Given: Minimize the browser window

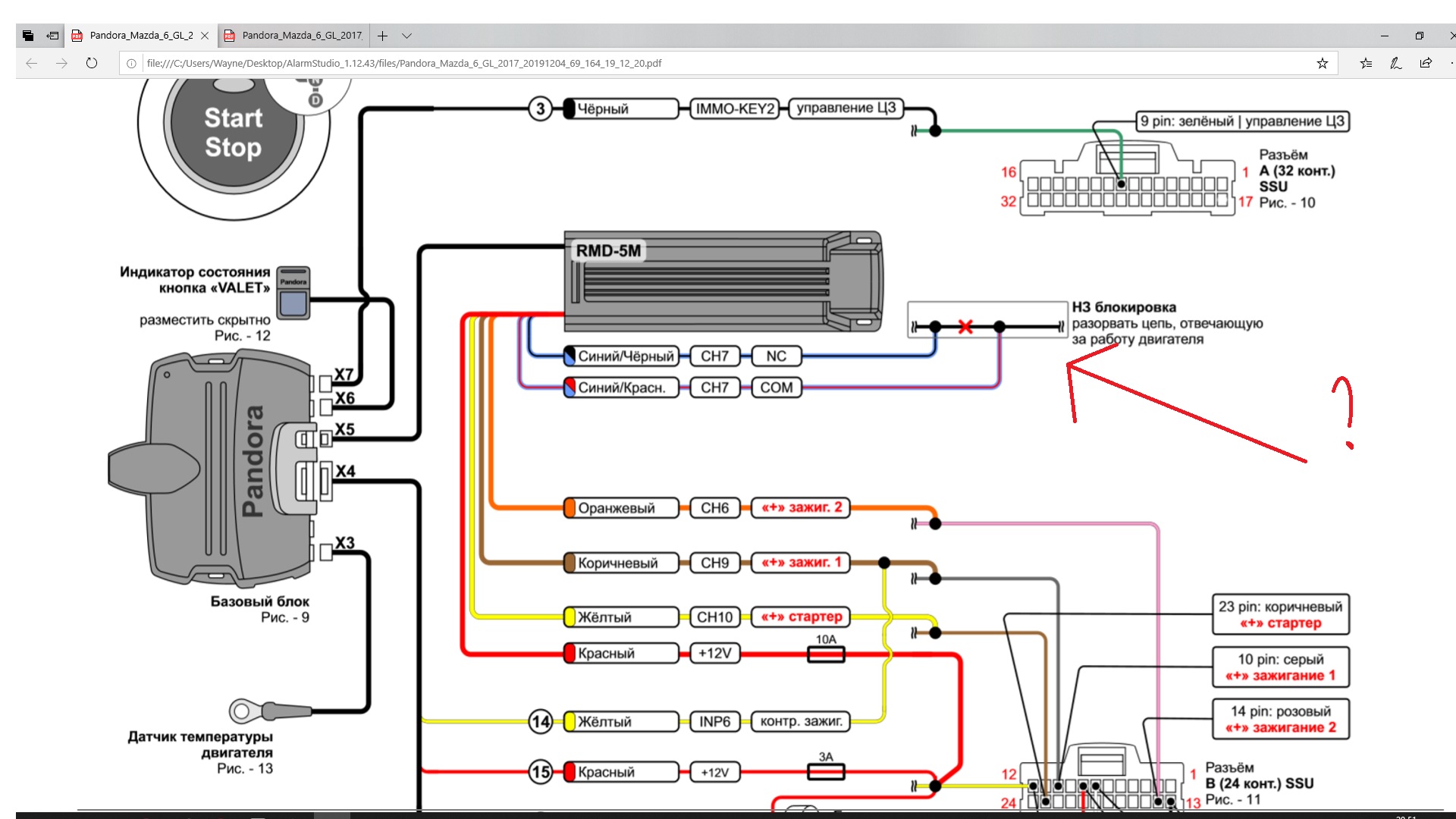Looking at the screenshot, I should pyautogui.click(x=1385, y=36).
